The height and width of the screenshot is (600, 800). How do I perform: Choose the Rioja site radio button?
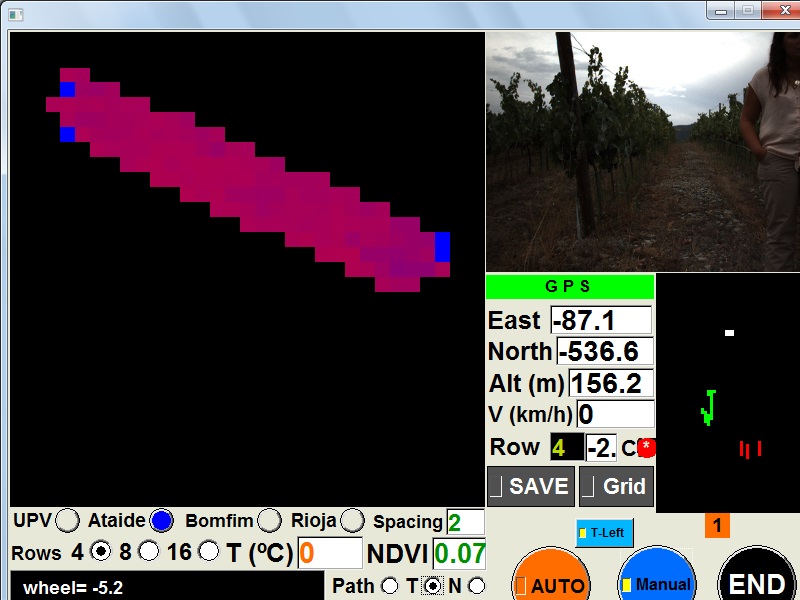click(352, 521)
